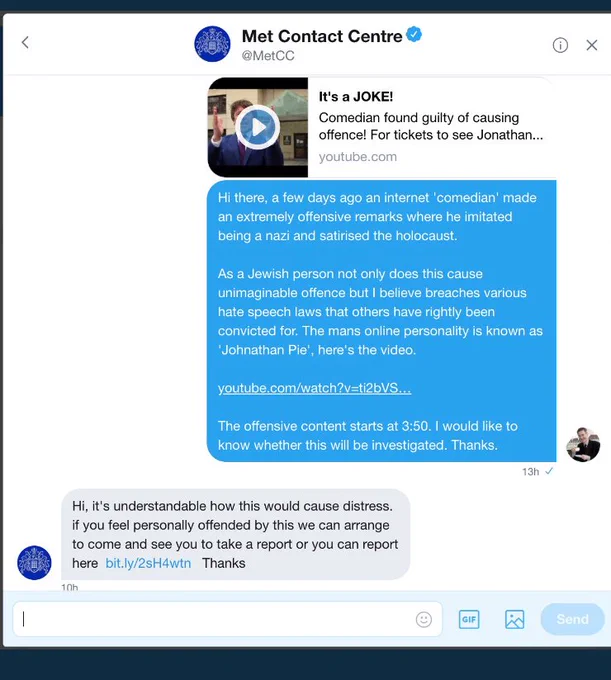This screenshot has width=611, height=680.
Task: Click the Met police avatar next to the reply
Action: tap(34, 562)
